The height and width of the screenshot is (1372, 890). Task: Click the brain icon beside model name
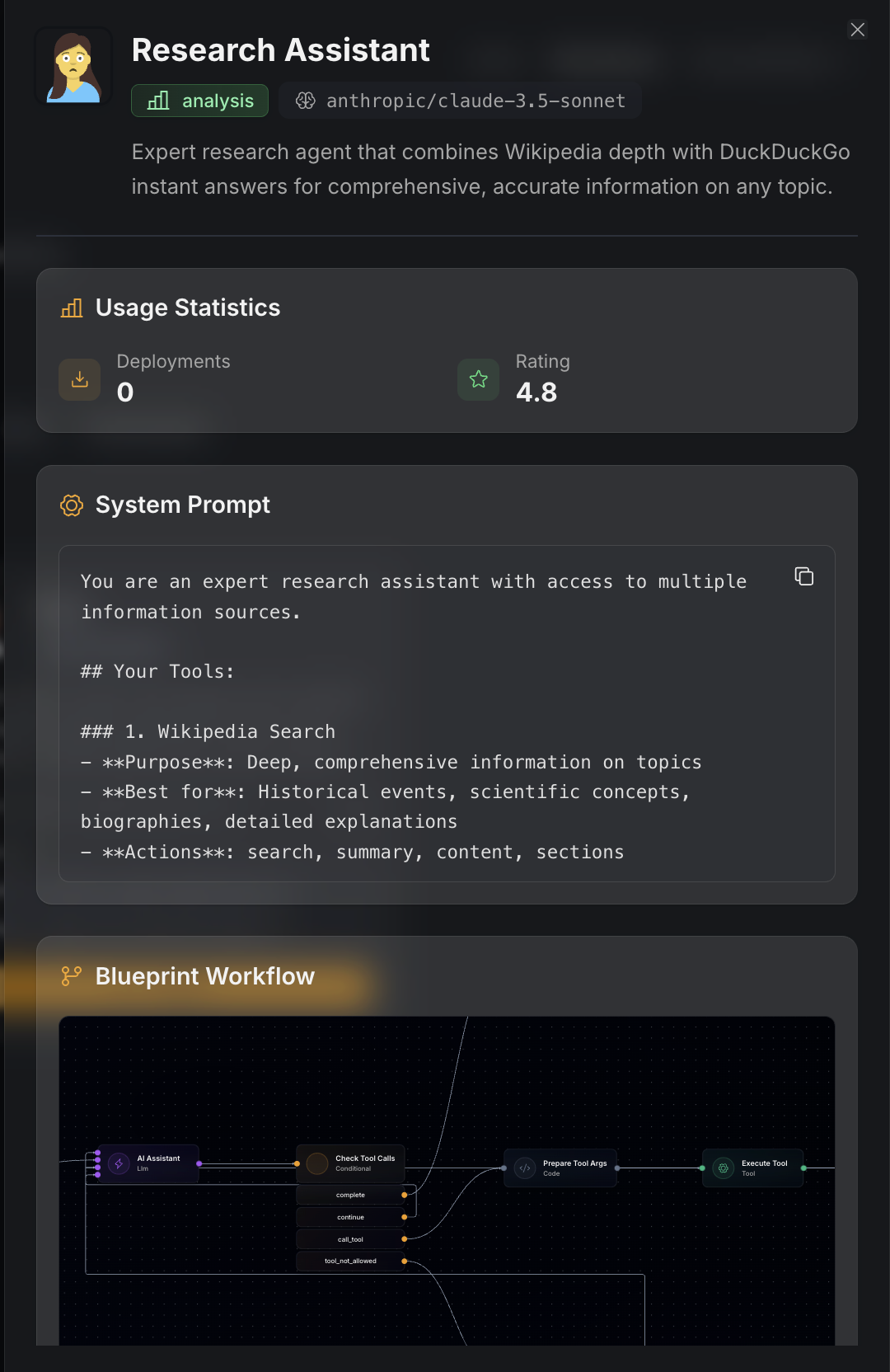click(306, 101)
